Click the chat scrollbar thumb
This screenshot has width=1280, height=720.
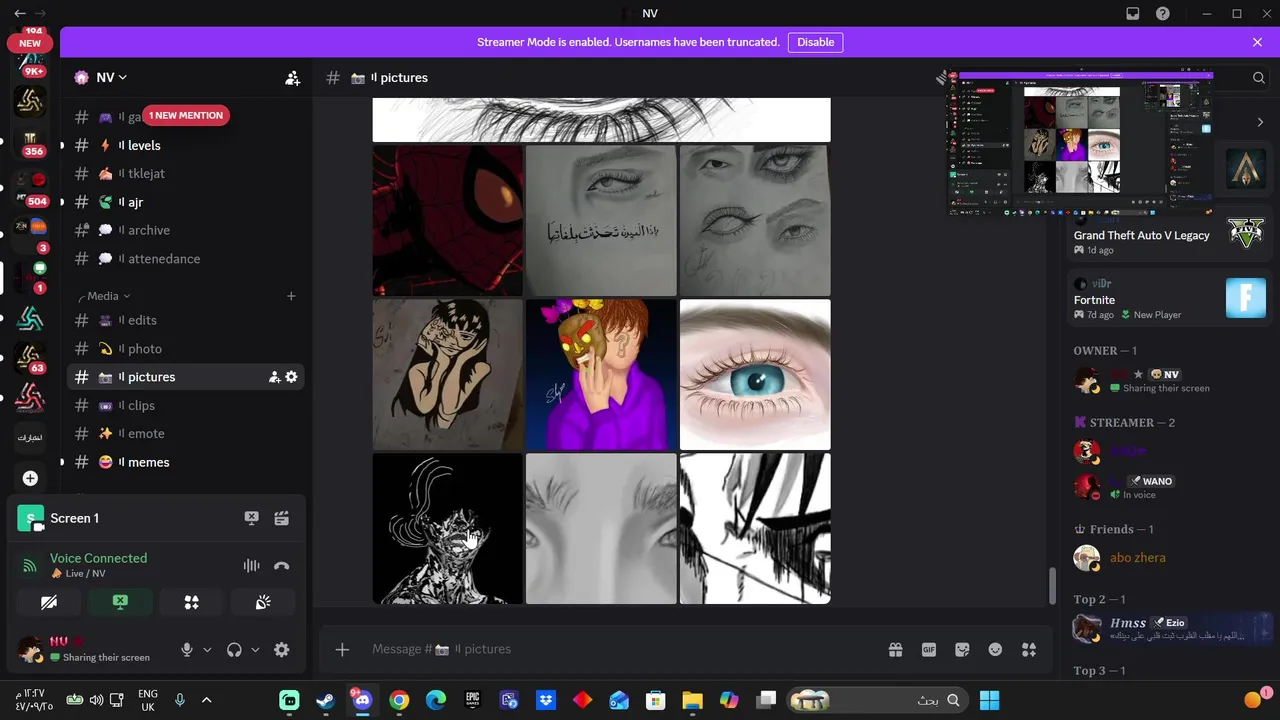[x=1052, y=586]
